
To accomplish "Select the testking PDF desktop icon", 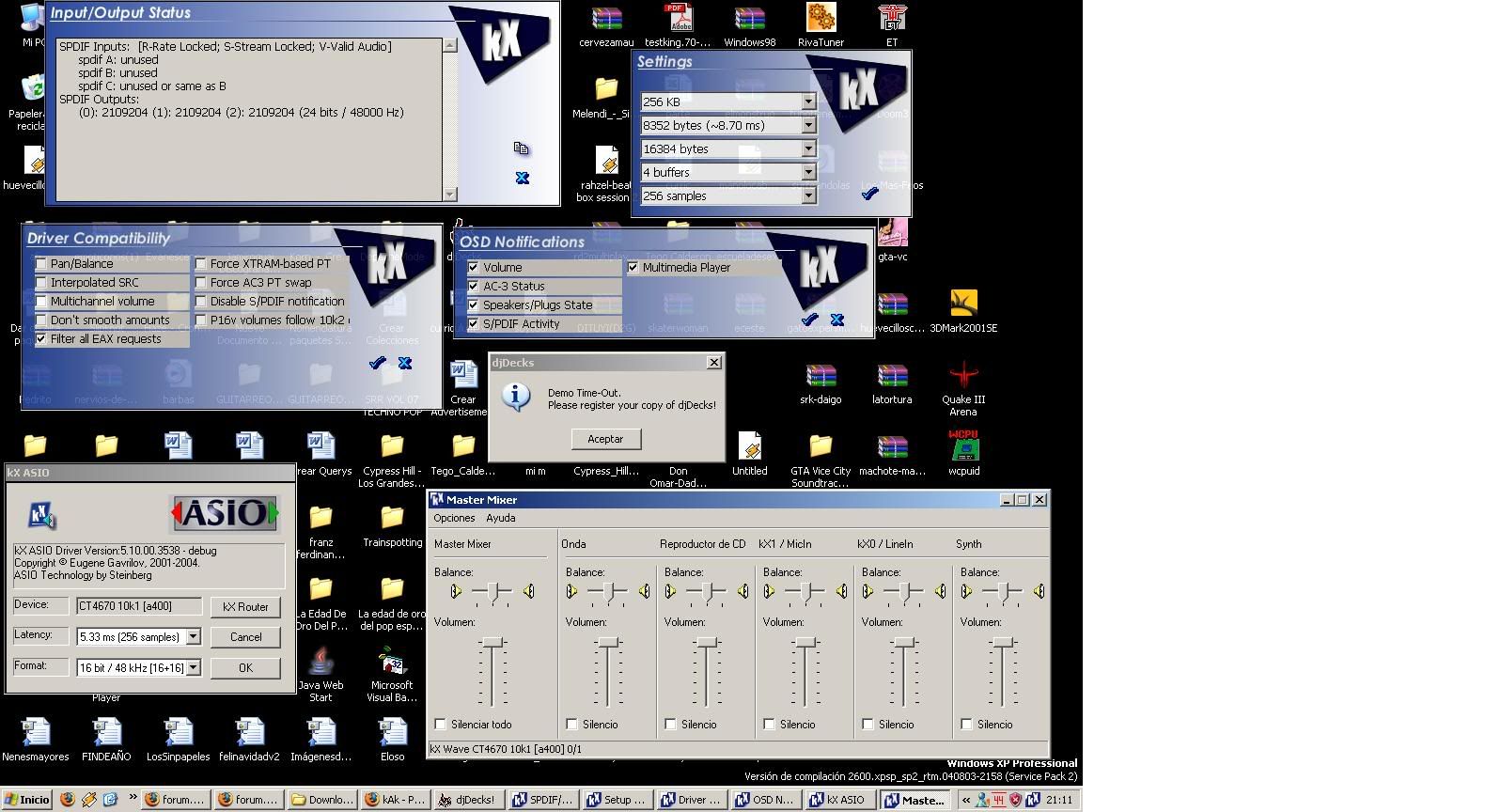I will pos(678,25).
